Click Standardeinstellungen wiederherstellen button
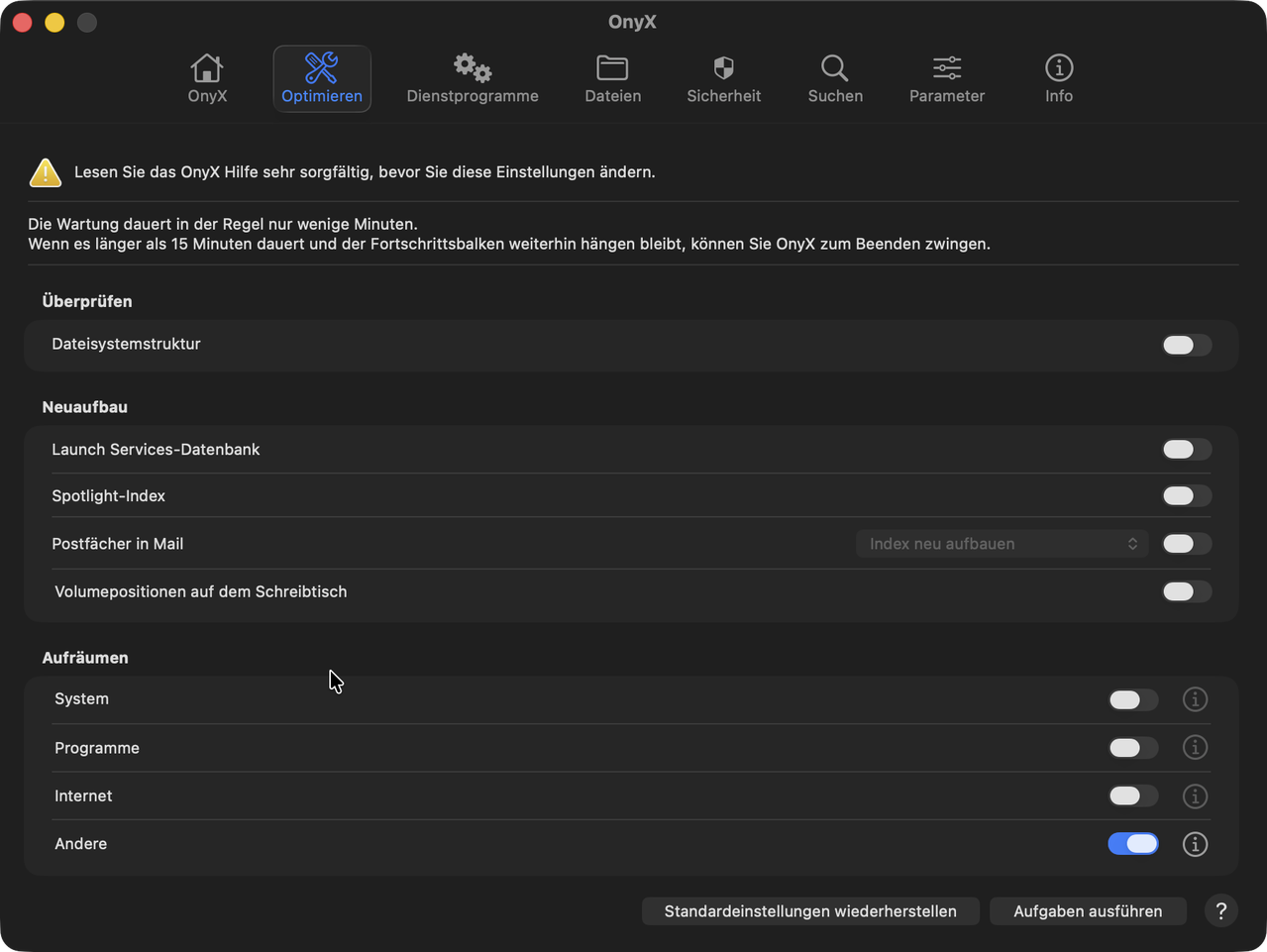This screenshot has width=1267, height=952. [x=810, y=911]
